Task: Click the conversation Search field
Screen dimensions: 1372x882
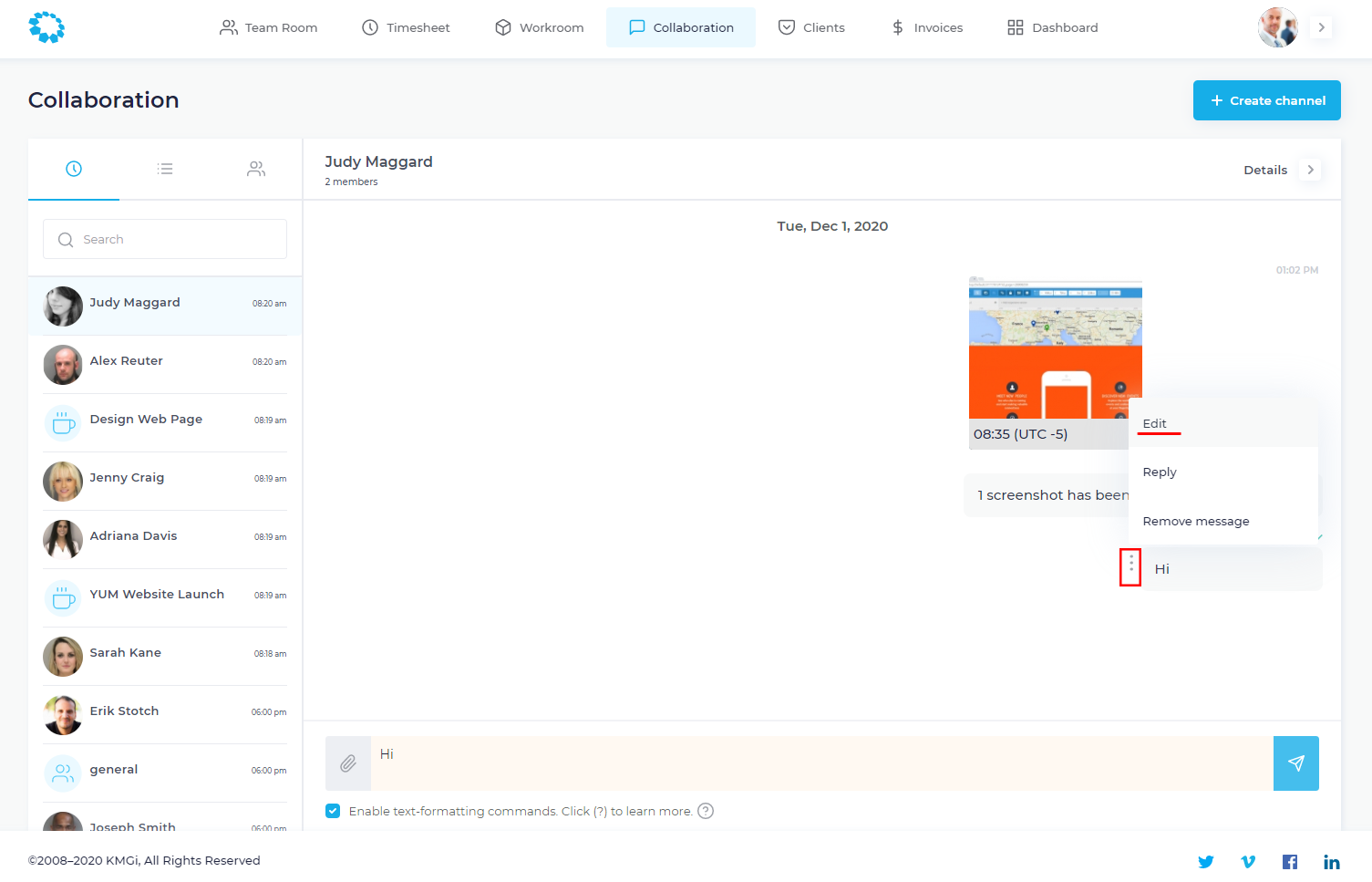Action: [165, 239]
